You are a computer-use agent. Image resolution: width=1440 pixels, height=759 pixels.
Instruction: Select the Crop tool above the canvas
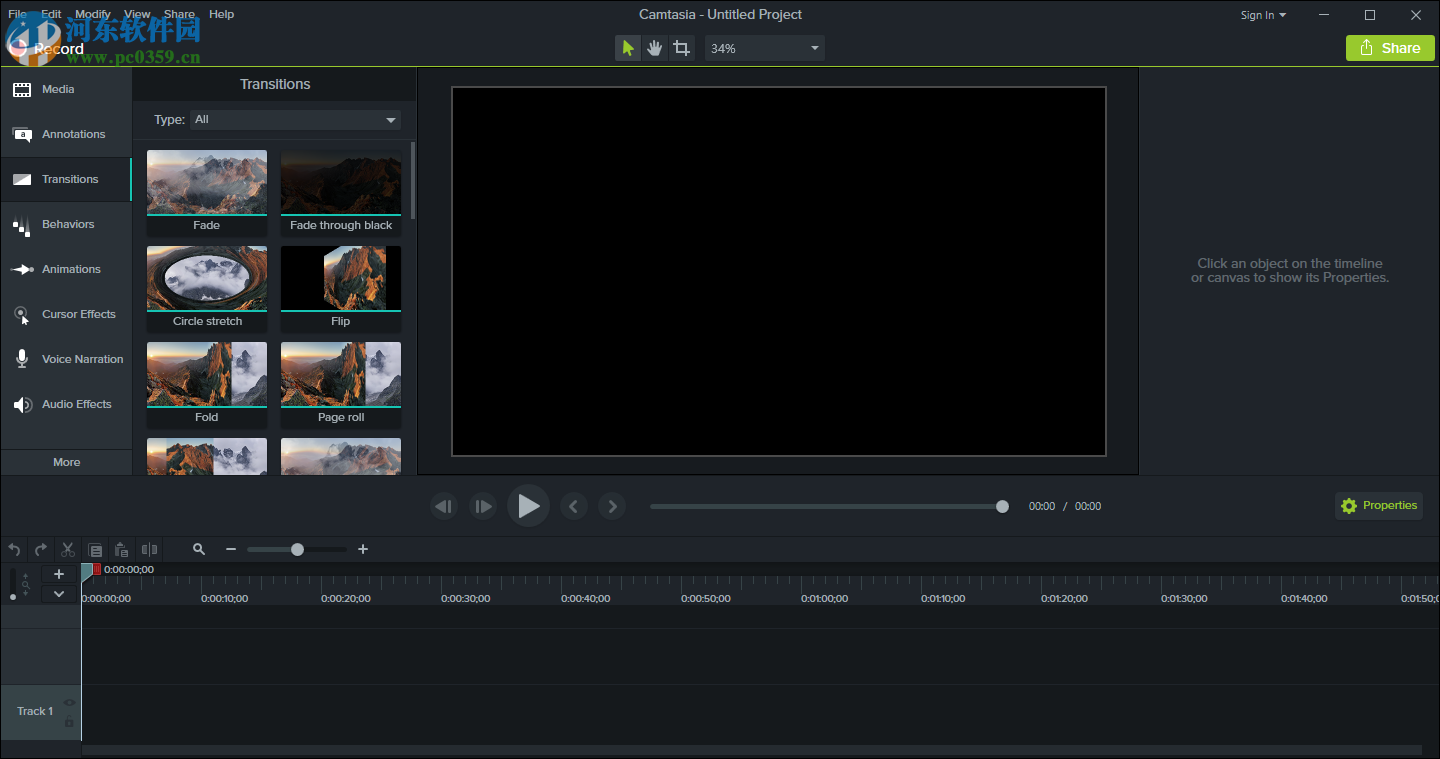click(x=681, y=47)
